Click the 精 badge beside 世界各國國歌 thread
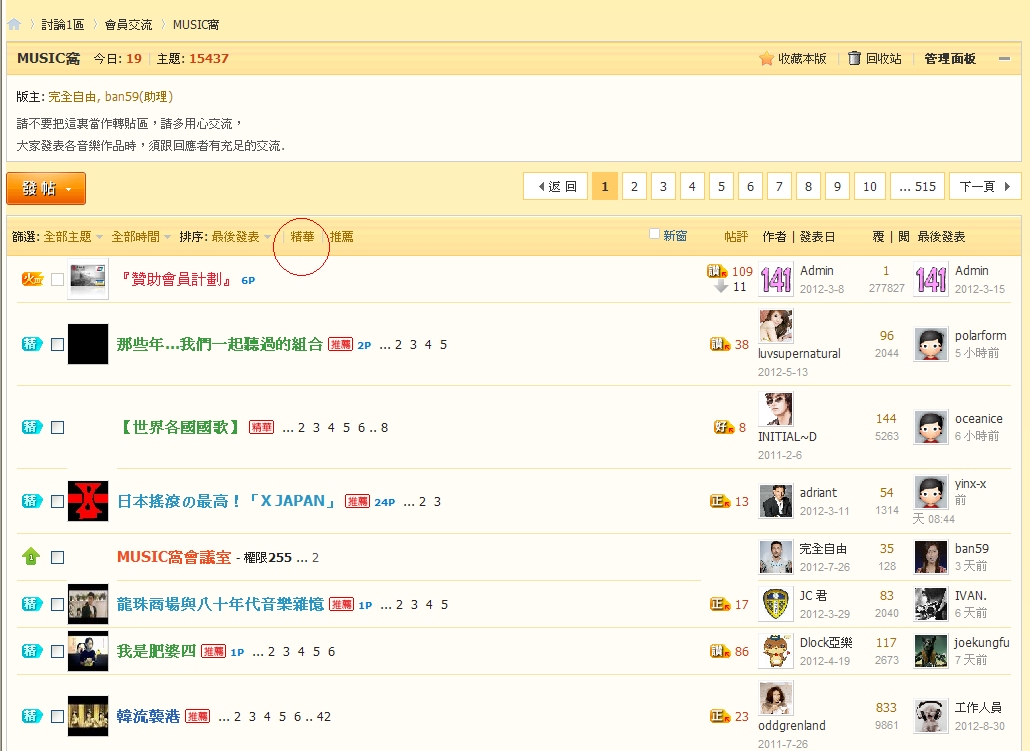 point(32,427)
